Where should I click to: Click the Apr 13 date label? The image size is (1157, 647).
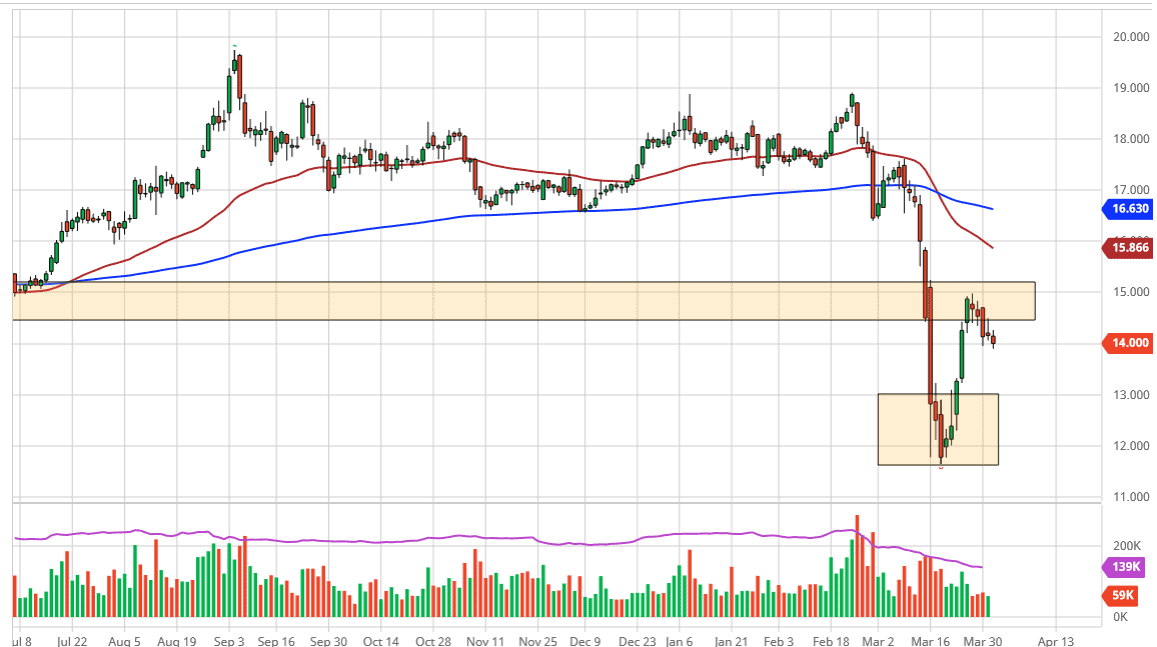(x=1054, y=641)
